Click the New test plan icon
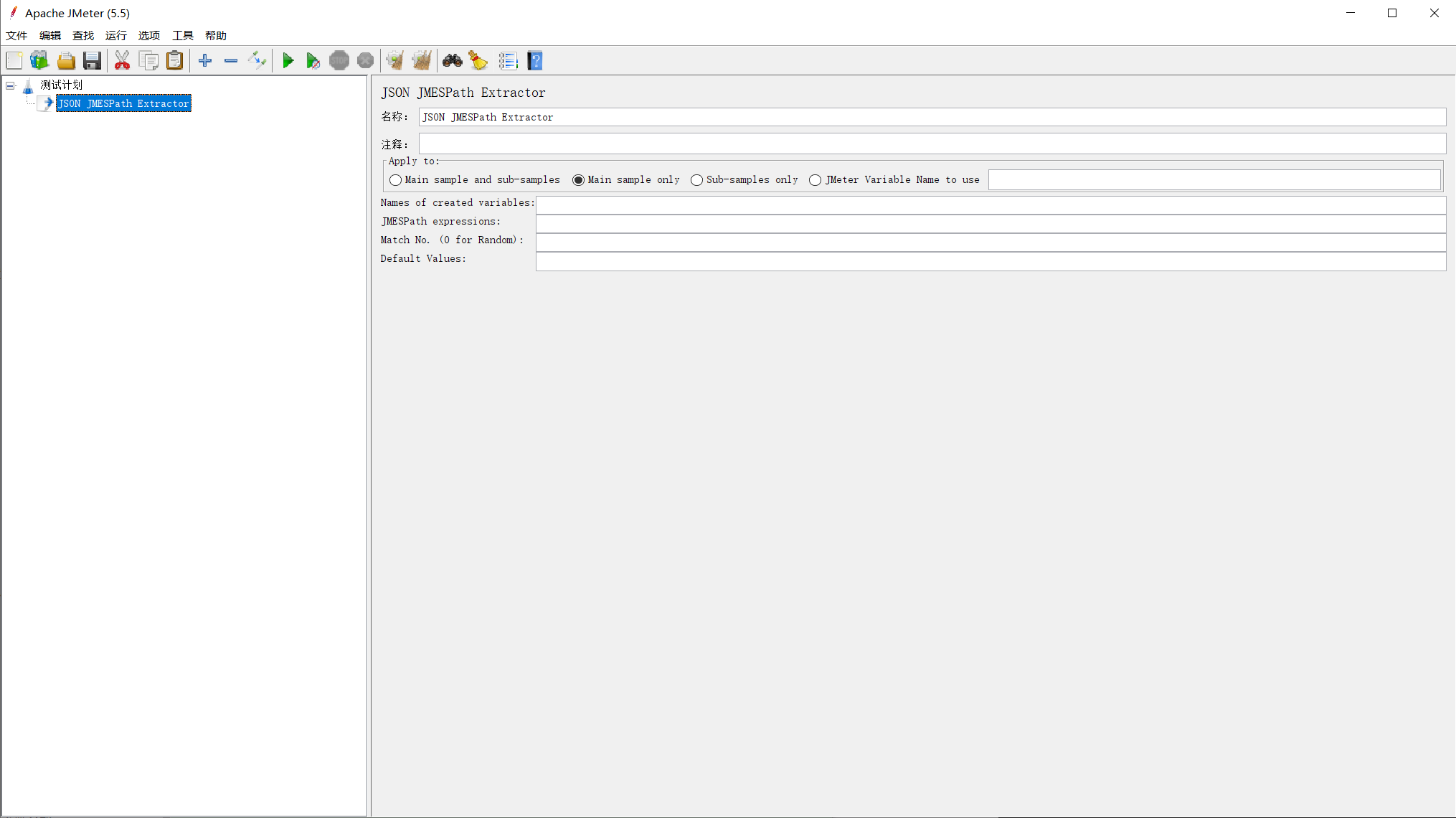Screen dimensions: 1456x818 coord(14,61)
